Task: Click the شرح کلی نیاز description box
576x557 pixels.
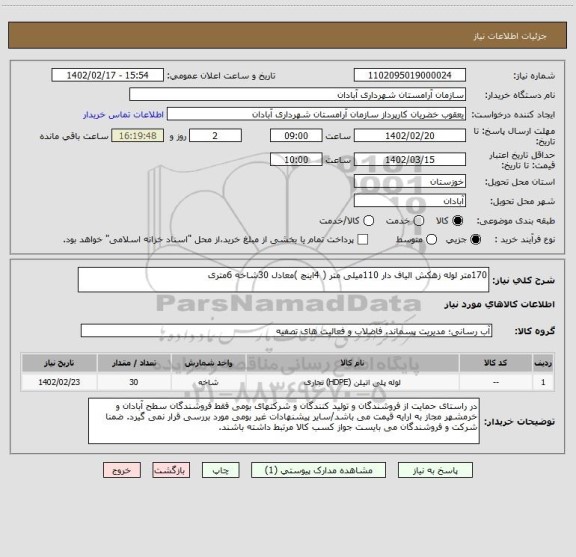Action: (283, 280)
